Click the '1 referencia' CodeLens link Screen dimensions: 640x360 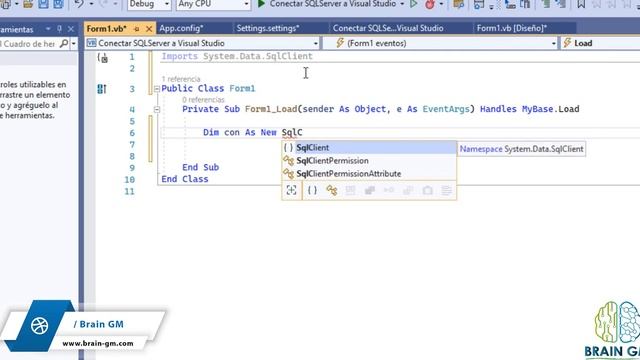pyautogui.click(x=181, y=79)
